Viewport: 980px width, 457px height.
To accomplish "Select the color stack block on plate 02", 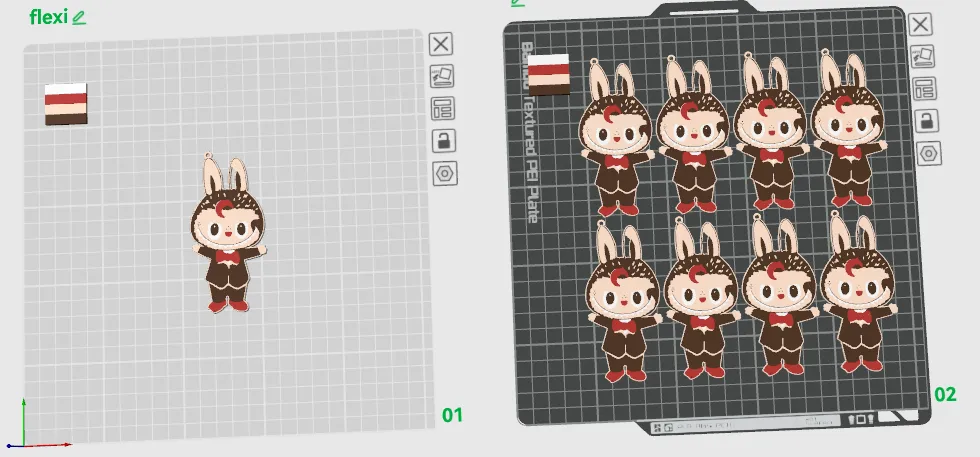I will pyautogui.click(x=549, y=74).
